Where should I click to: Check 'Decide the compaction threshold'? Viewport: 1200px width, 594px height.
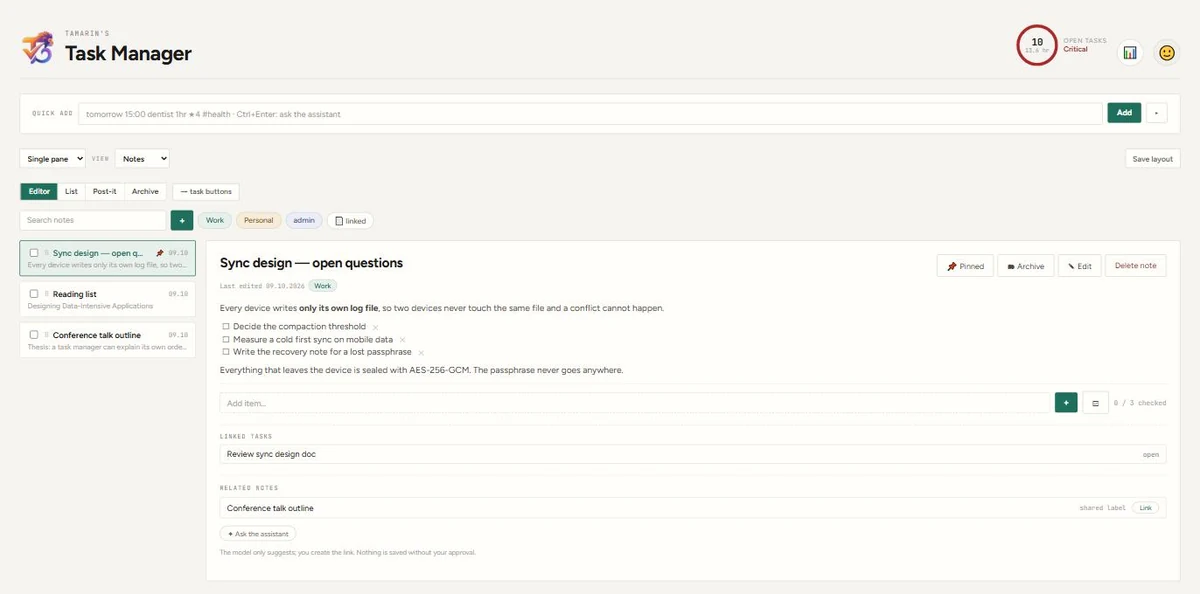coord(226,327)
